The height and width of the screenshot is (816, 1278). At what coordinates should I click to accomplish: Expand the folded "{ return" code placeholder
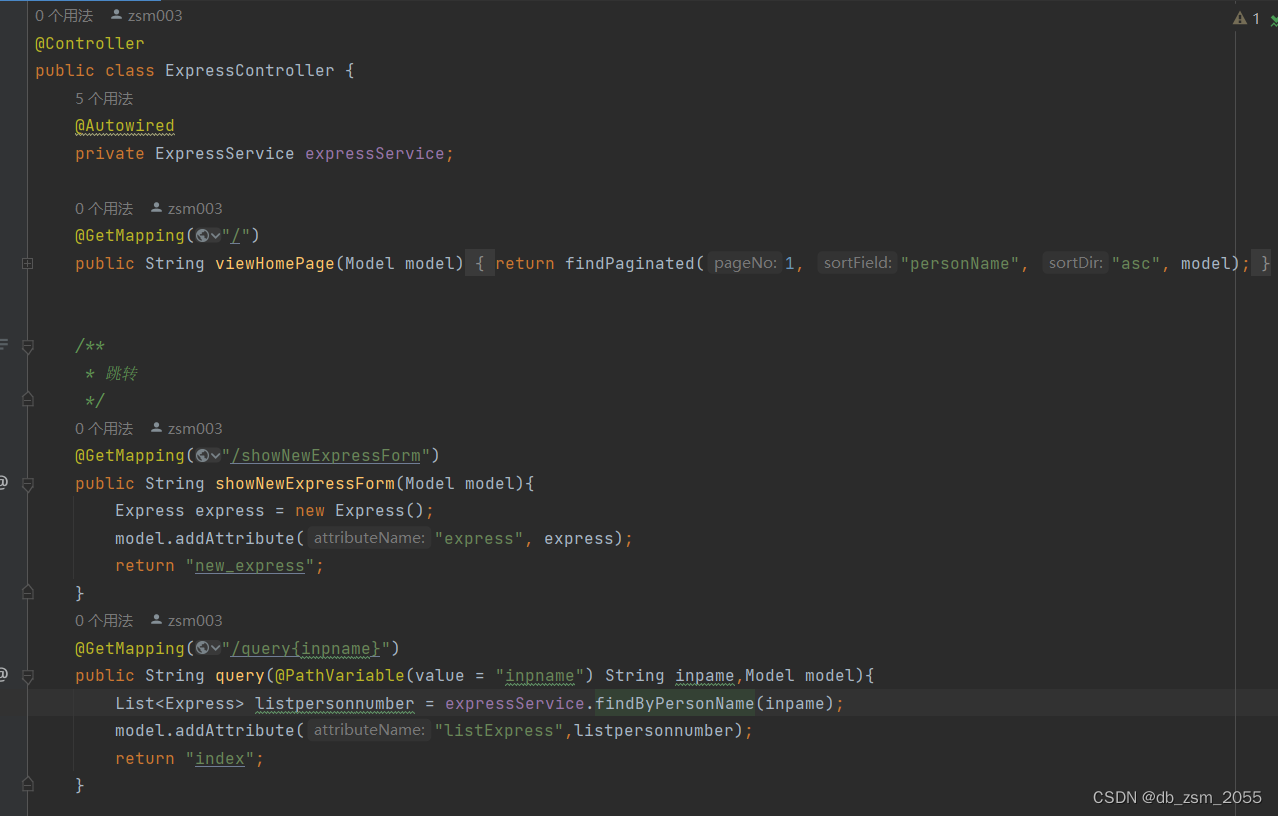(x=480, y=264)
